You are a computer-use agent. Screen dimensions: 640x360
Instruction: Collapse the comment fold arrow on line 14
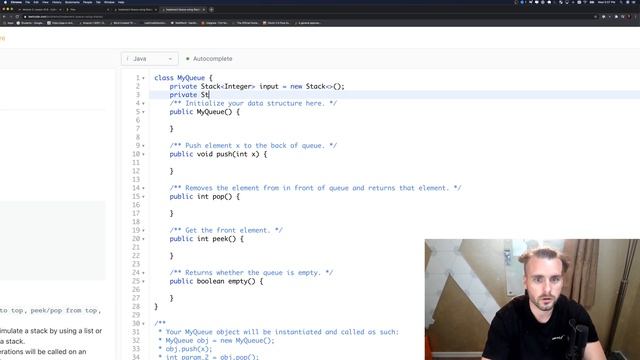(x=143, y=188)
